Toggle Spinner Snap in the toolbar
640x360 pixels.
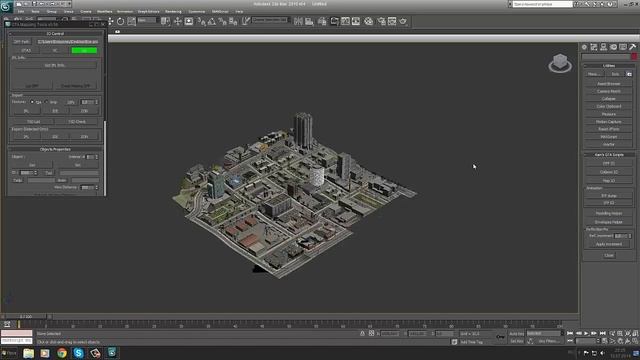[x=233, y=22]
